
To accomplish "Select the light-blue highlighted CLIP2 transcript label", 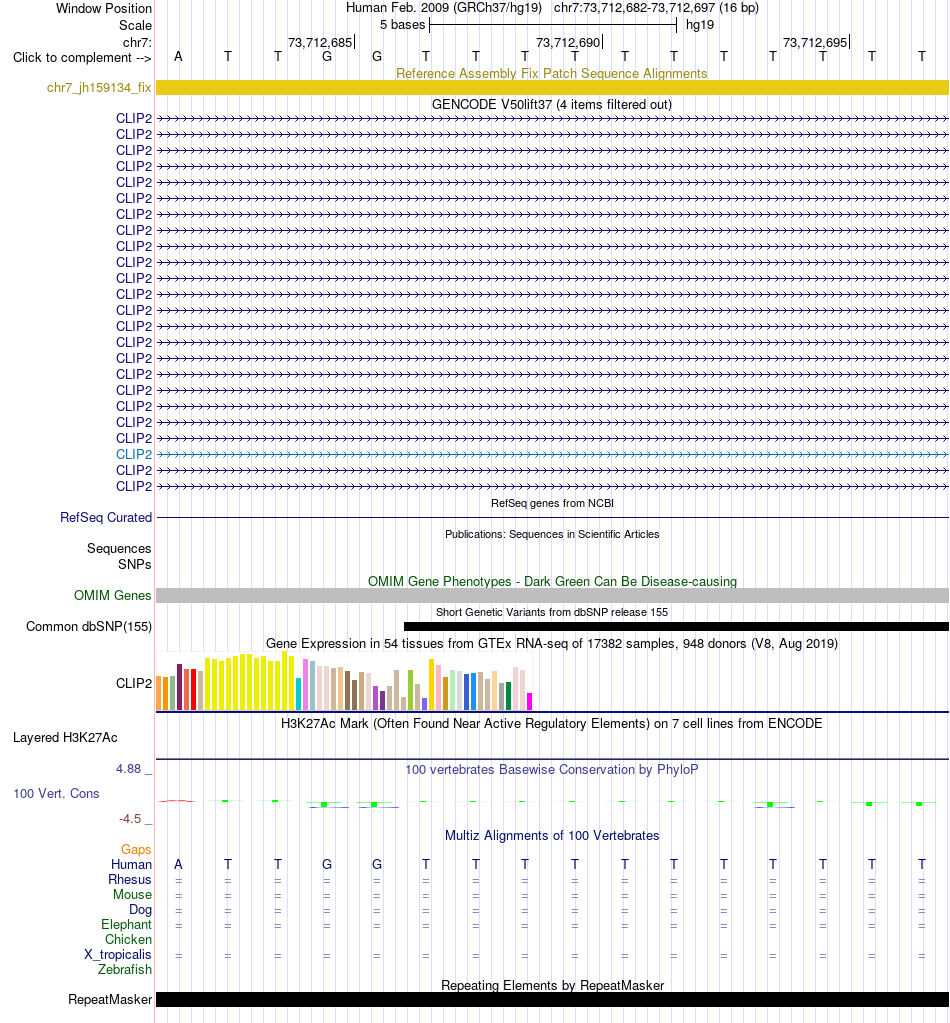I will 134,454.
